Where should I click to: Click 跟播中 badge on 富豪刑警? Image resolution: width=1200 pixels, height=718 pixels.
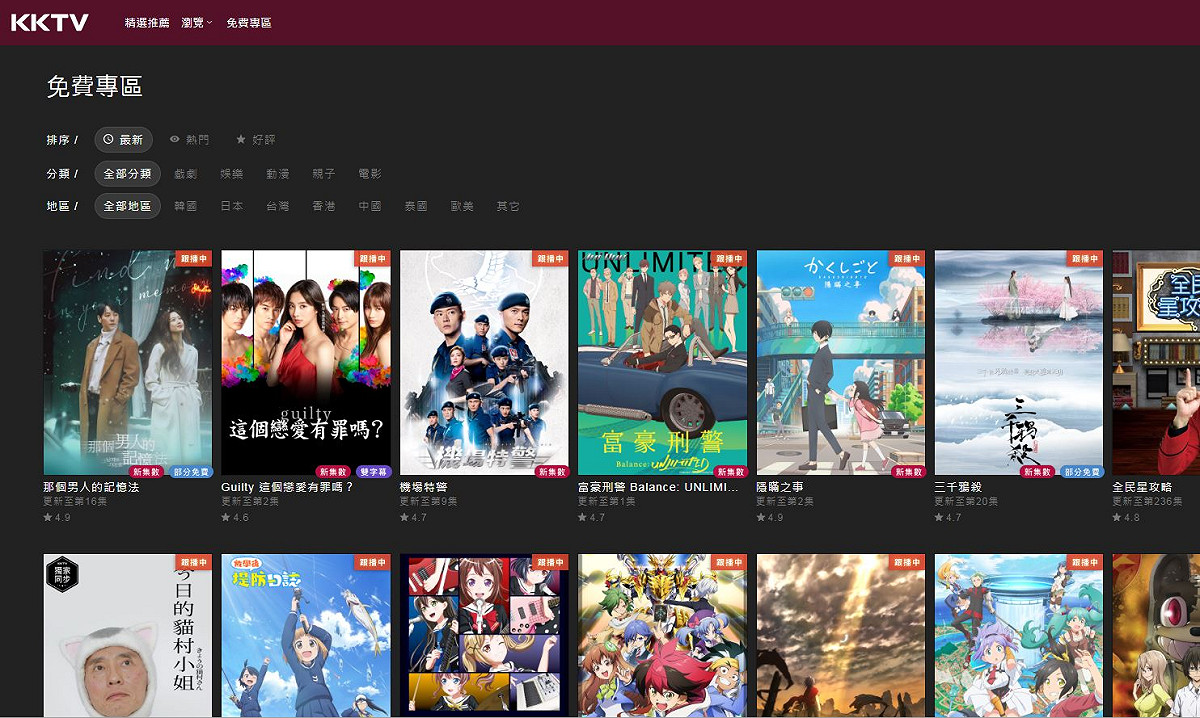(727, 258)
